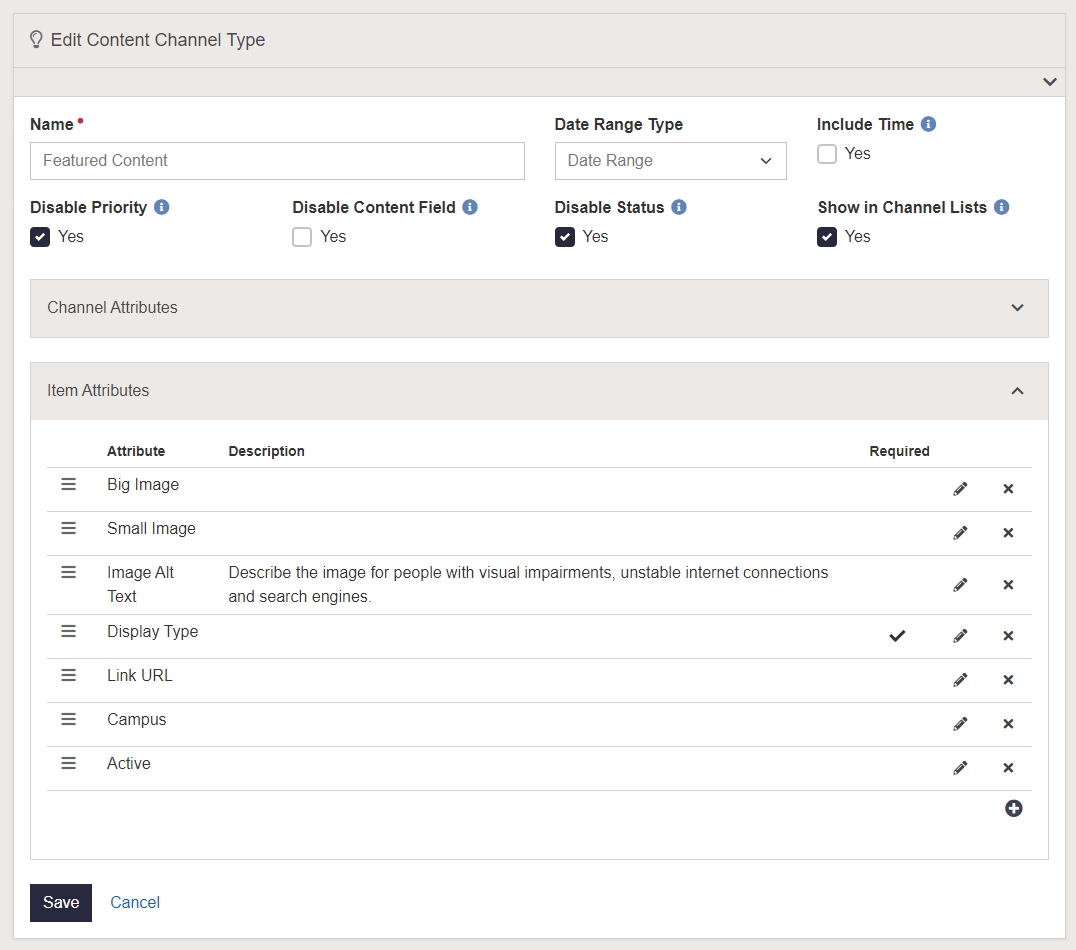Delete the Link URL attribute

pyautogui.click(x=1008, y=680)
